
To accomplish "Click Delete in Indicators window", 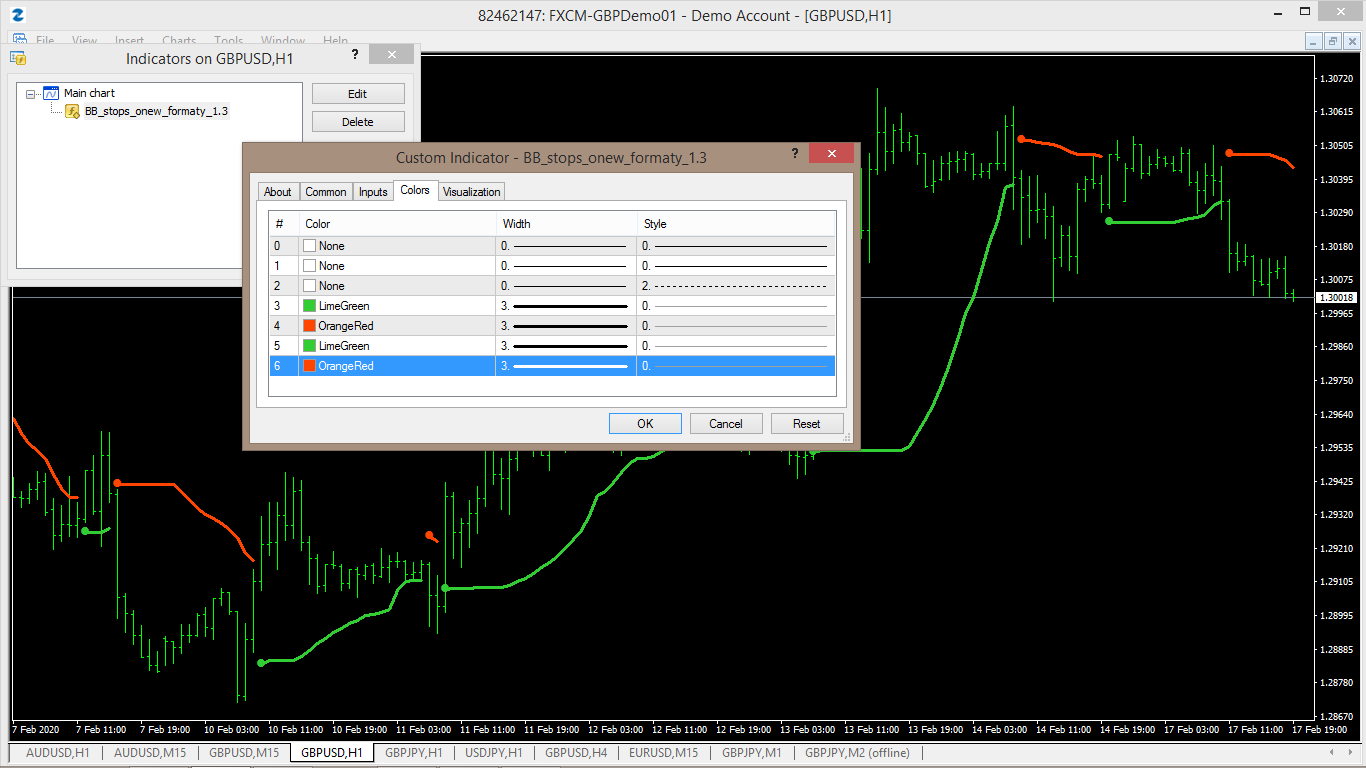I will coord(358,122).
